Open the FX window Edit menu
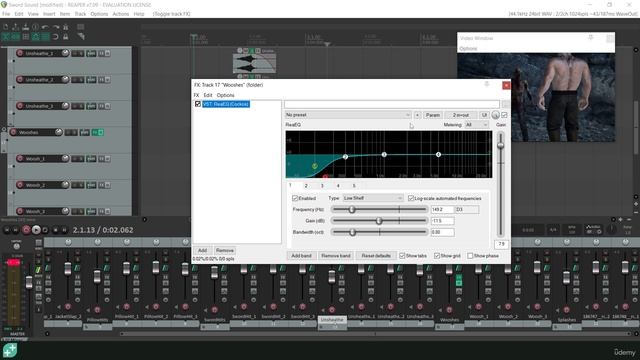Image resolution: width=640 pixels, height=360 pixels. (x=208, y=95)
